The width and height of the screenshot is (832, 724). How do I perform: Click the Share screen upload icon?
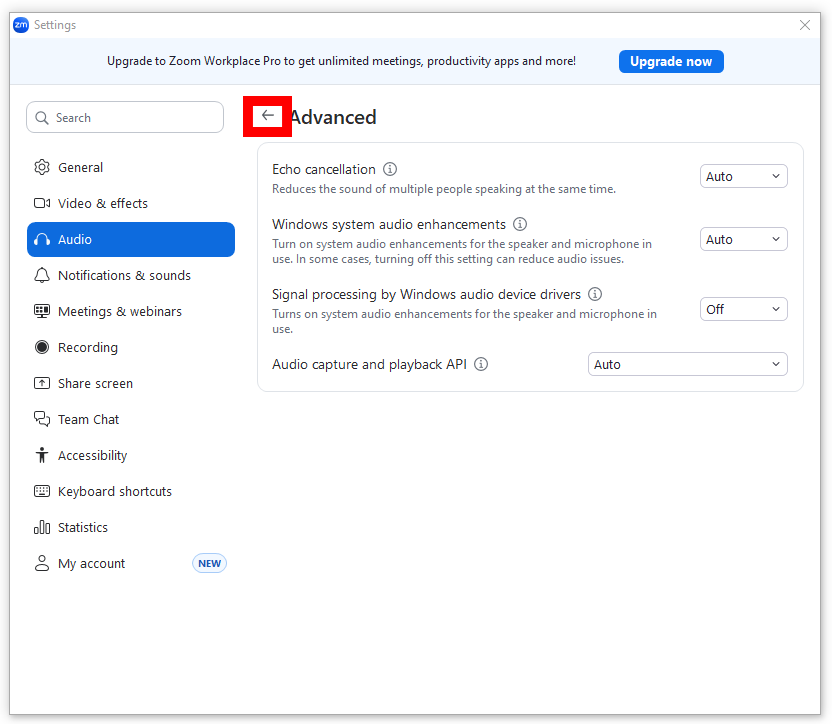[x=41, y=383]
